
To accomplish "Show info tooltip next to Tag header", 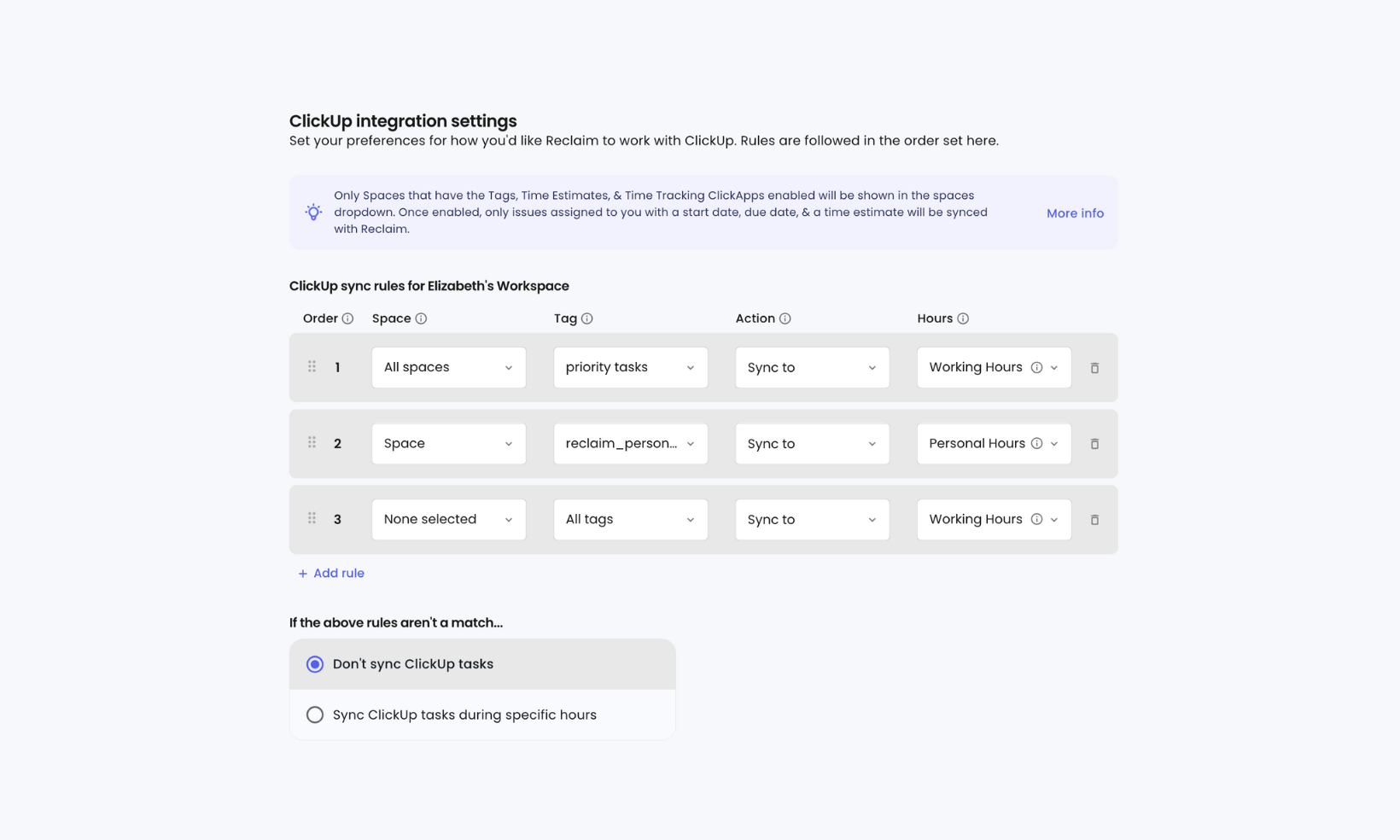I will tap(587, 318).
